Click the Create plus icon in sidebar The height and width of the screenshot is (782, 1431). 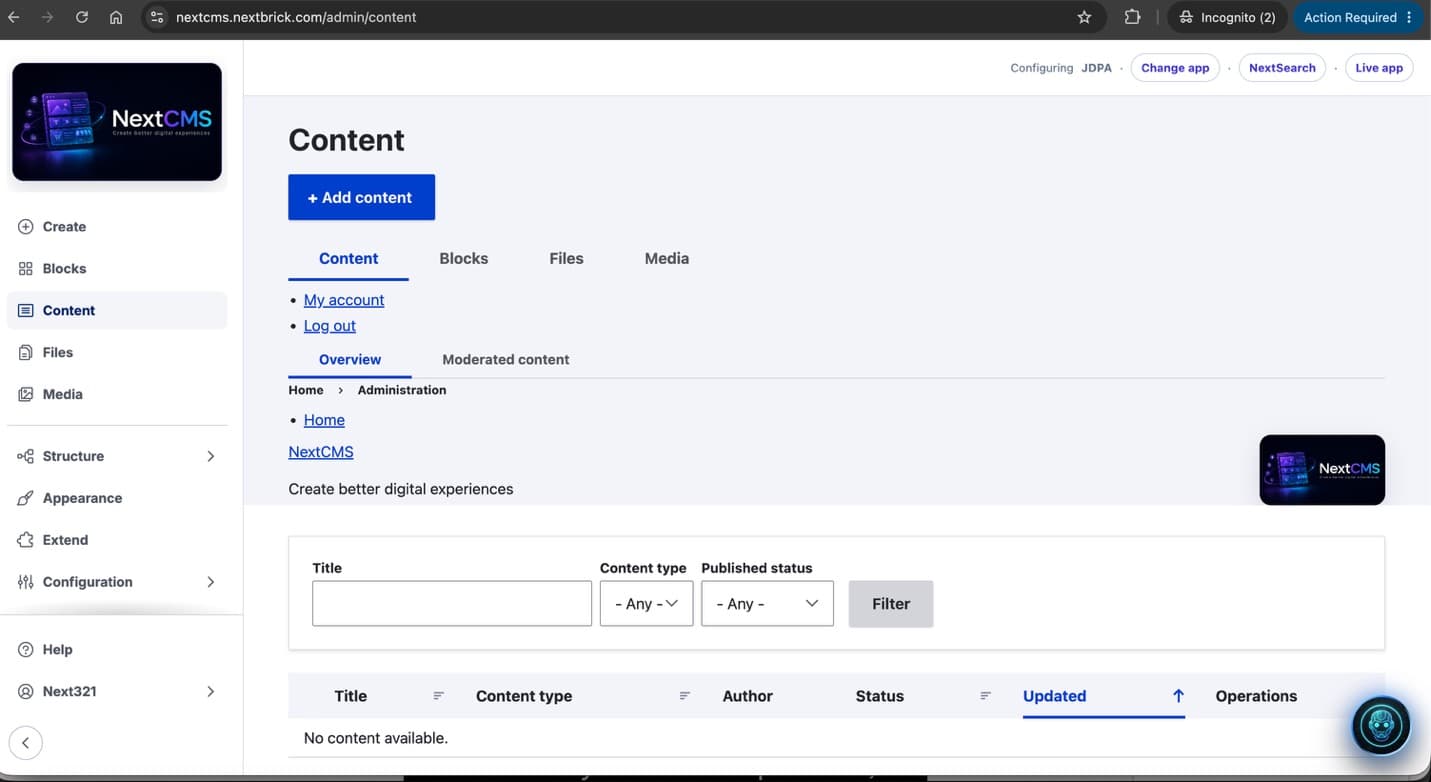(26, 227)
